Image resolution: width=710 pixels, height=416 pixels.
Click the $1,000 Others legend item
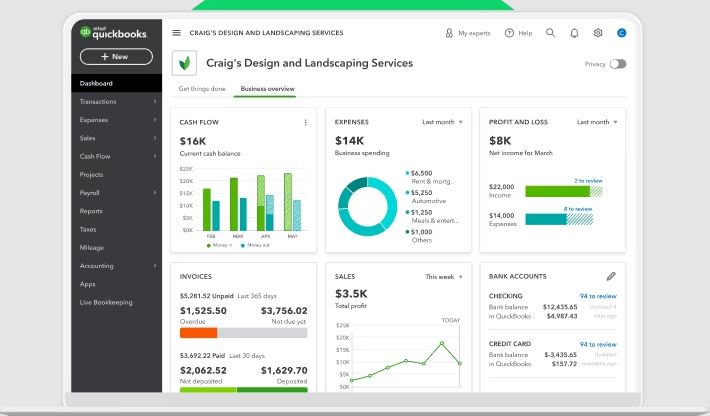click(419, 236)
